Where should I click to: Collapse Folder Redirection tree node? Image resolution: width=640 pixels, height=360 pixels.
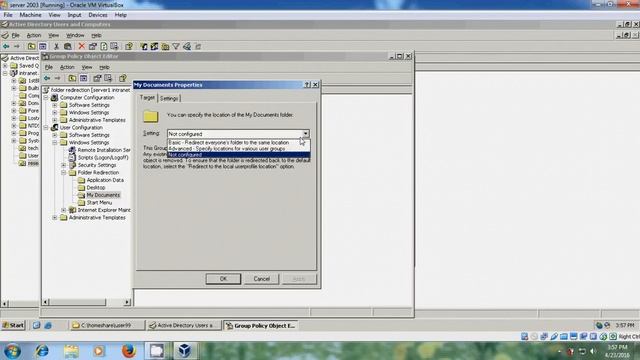(x=64, y=173)
